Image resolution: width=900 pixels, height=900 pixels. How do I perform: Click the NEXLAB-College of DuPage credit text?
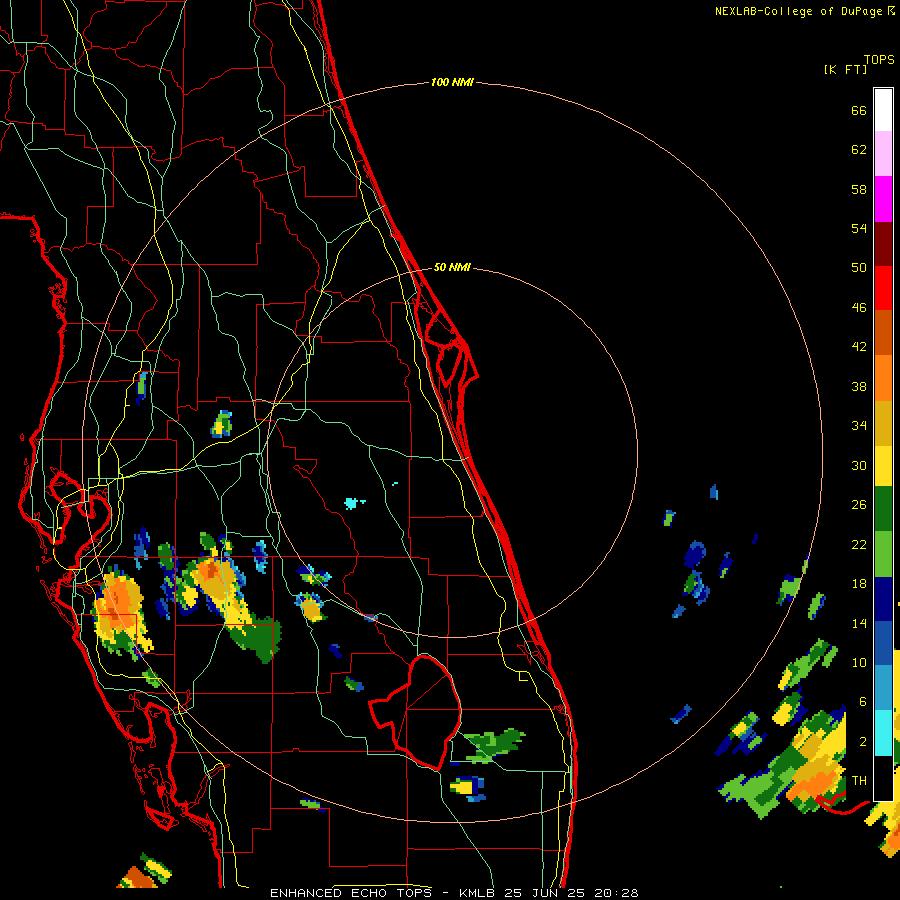tap(800, 11)
